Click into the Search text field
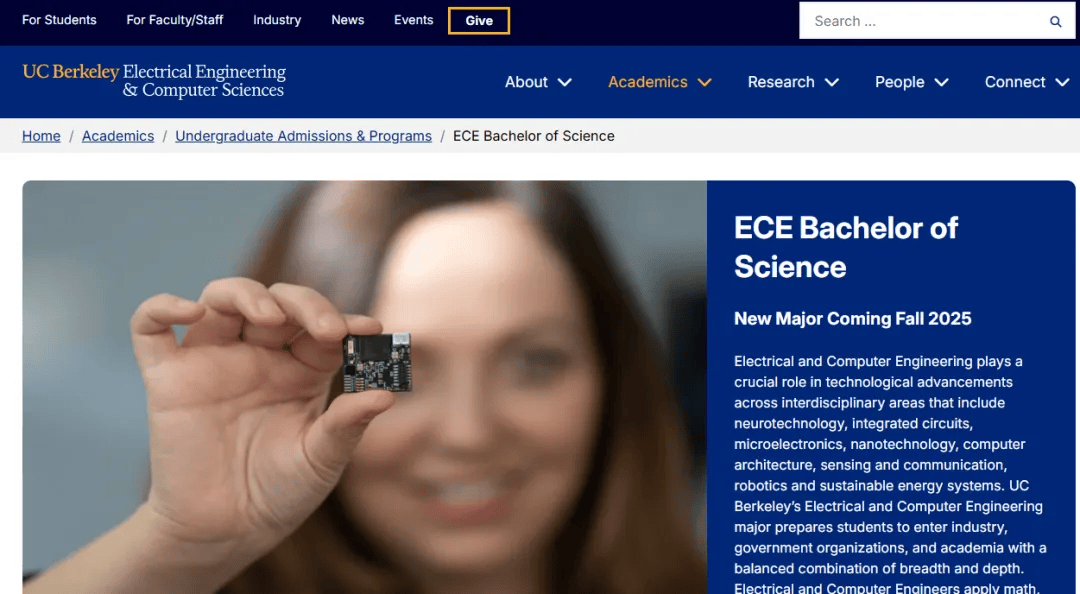Image resolution: width=1080 pixels, height=594 pixels. click(x=923, y=21)
